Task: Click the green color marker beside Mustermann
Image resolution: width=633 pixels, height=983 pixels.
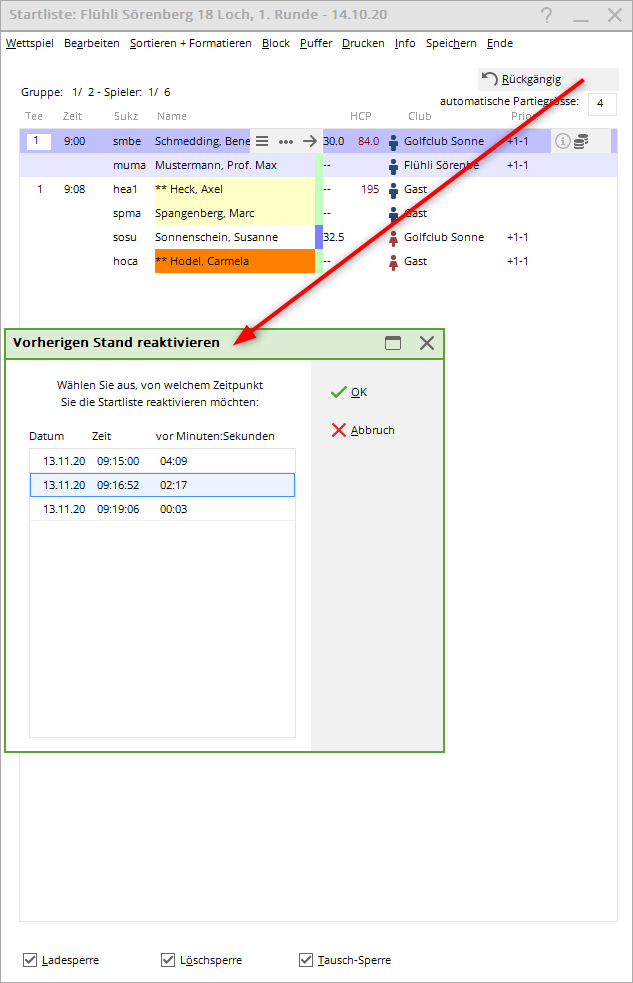Action: coord(318,165)
